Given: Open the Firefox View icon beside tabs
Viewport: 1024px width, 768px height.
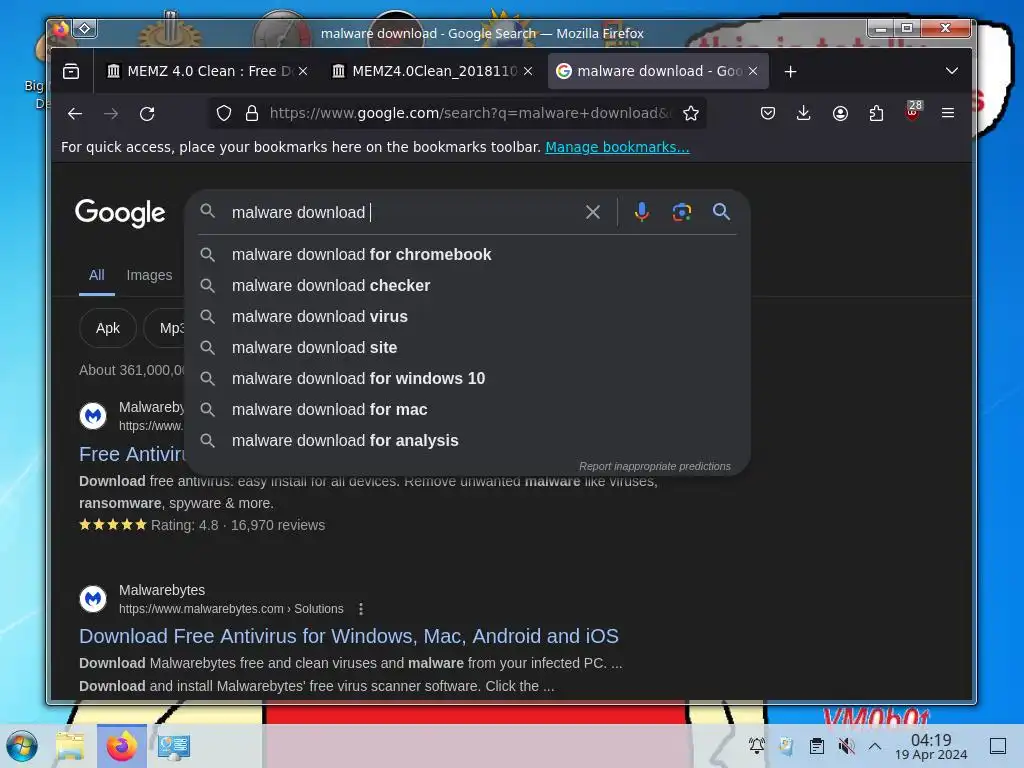Looking at the screenshot, I should [x=71, y=71].
